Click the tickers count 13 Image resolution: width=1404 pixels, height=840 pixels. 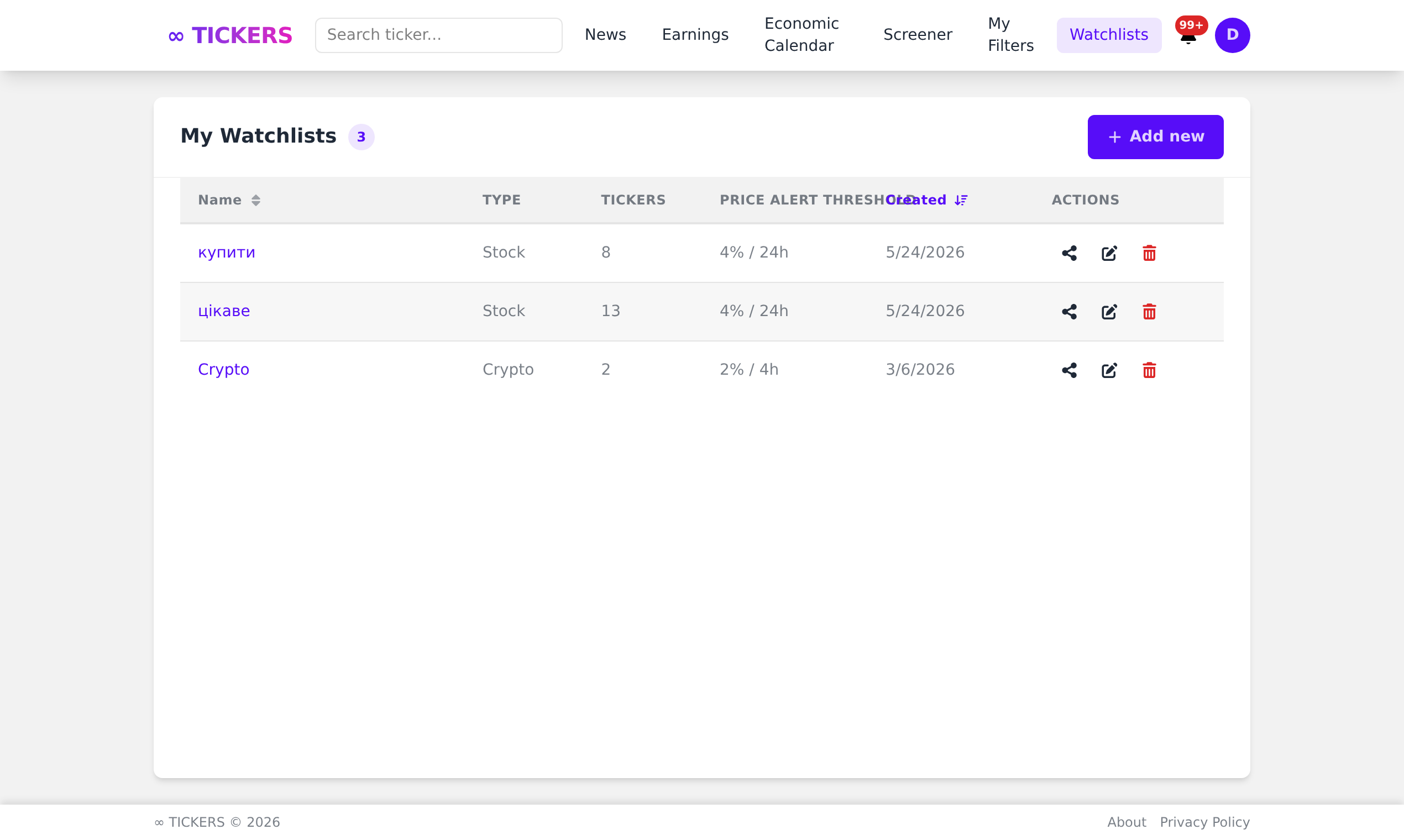610,311
